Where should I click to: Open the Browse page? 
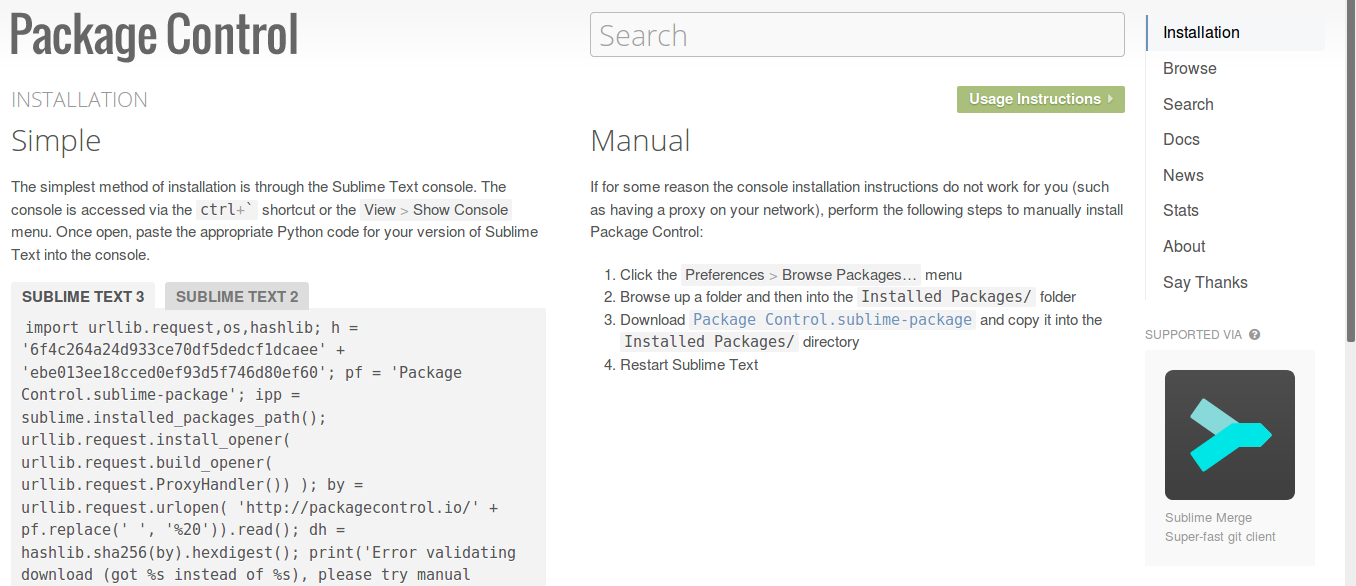coord(1189,68)
